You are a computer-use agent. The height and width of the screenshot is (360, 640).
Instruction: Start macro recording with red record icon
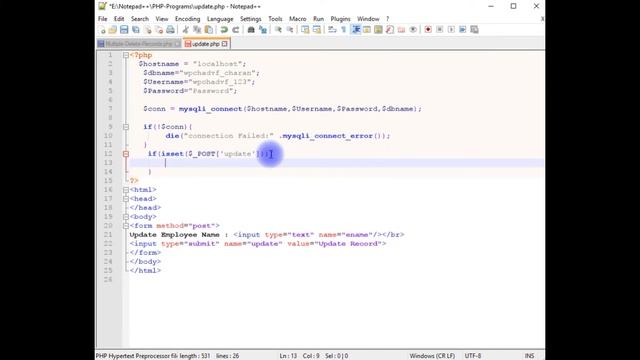pos(428,30)
